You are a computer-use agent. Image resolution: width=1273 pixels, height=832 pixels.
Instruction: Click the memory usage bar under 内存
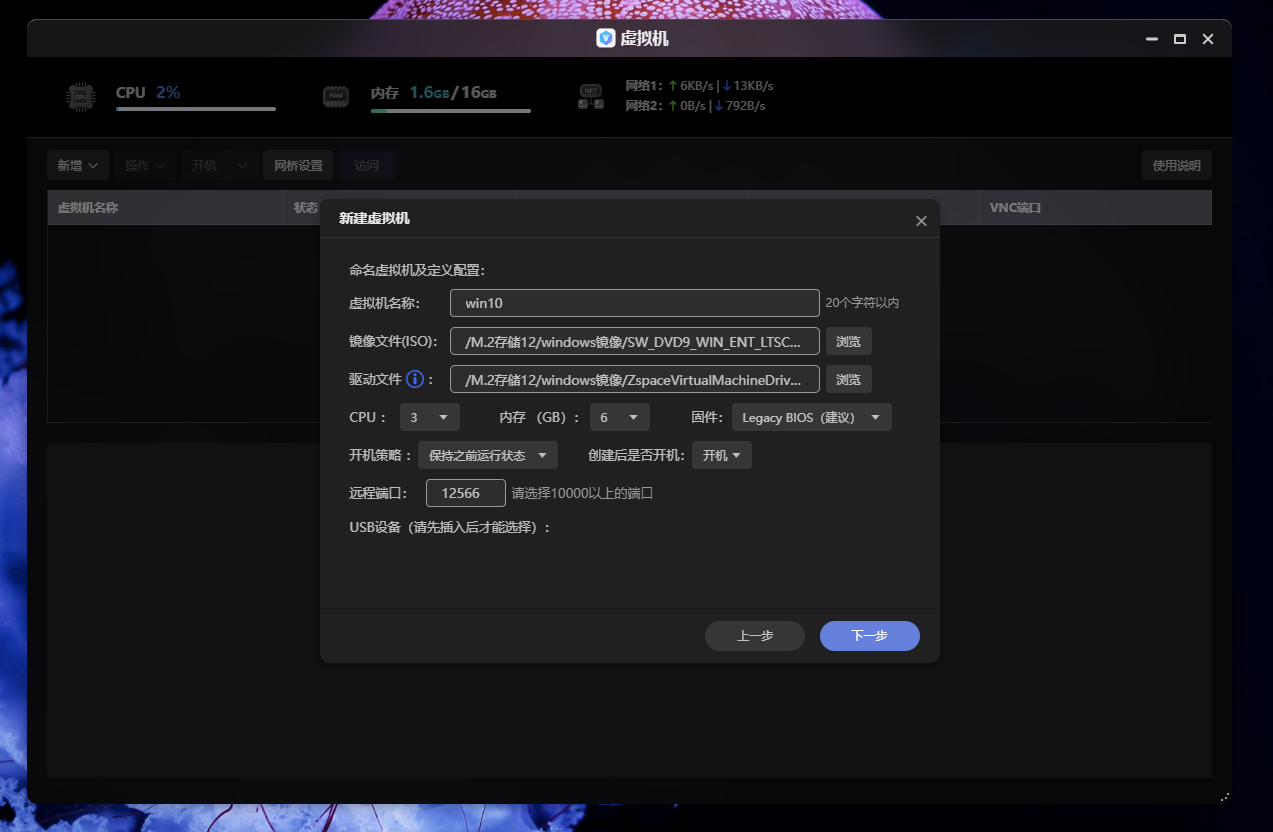coord(450,111)
